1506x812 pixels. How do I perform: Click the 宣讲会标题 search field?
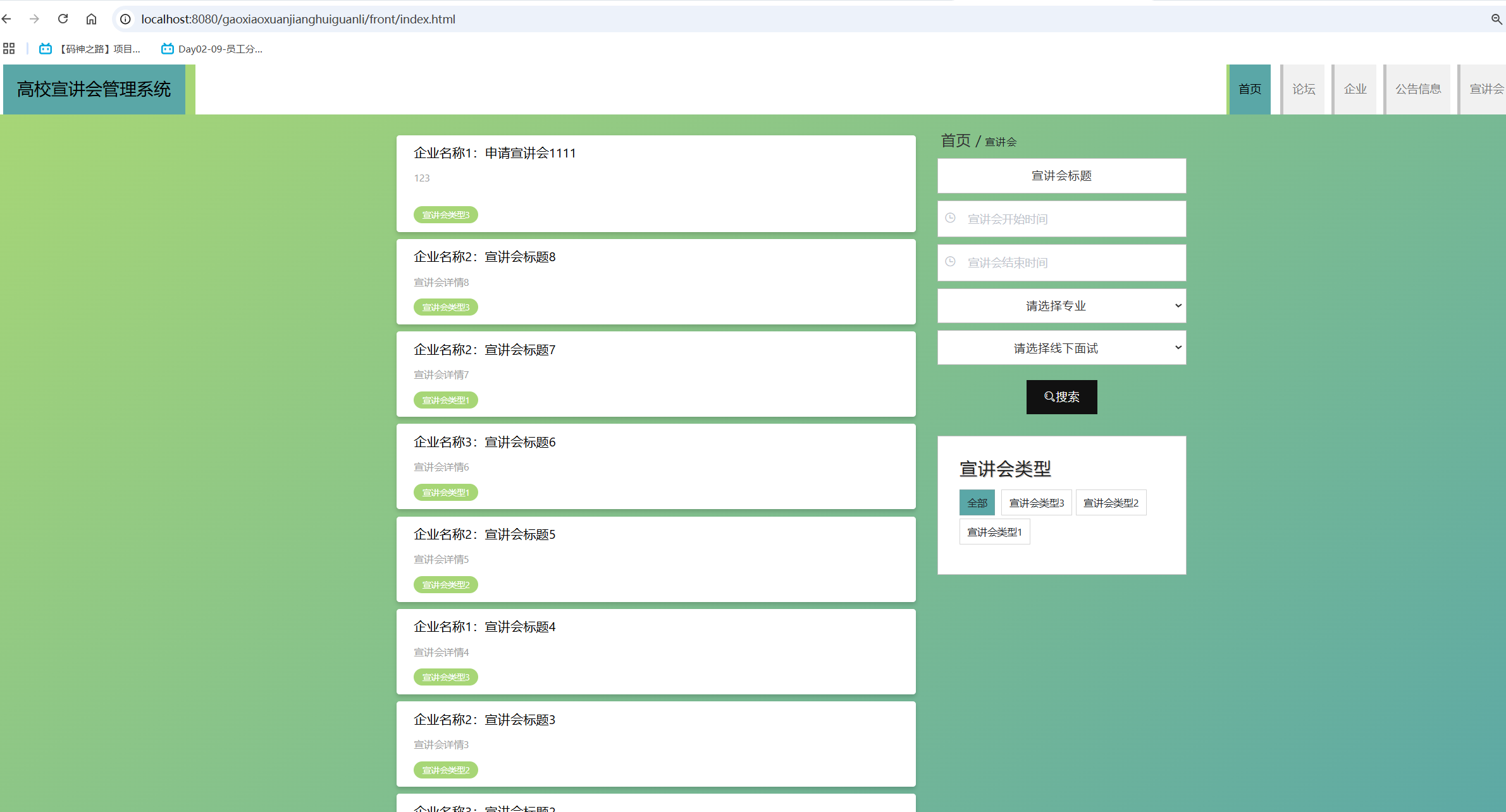coord(1061,176)
